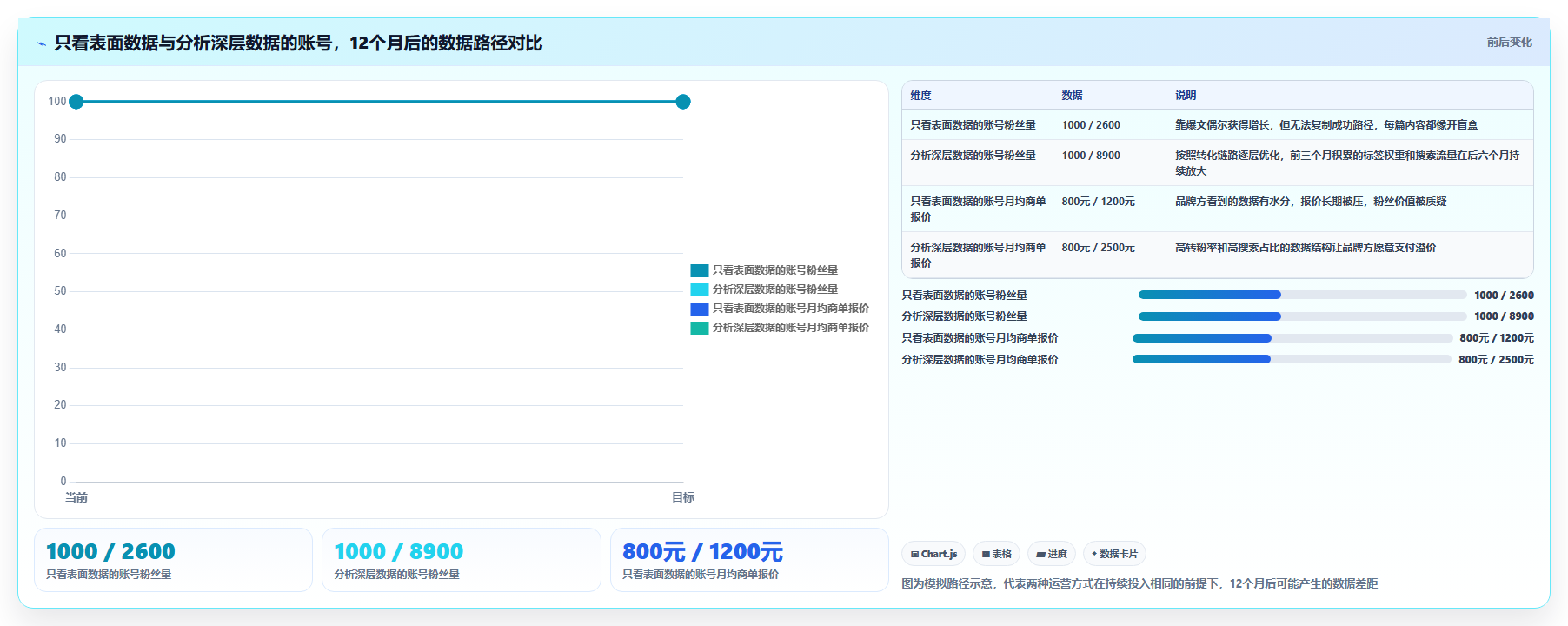
Task: Click table value 1000 / 8900
Action: click(x=1091, y=156)
